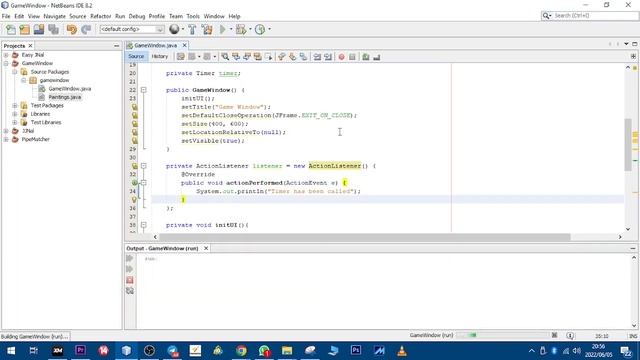Toggle bookmark on current line

coord(303,57)
